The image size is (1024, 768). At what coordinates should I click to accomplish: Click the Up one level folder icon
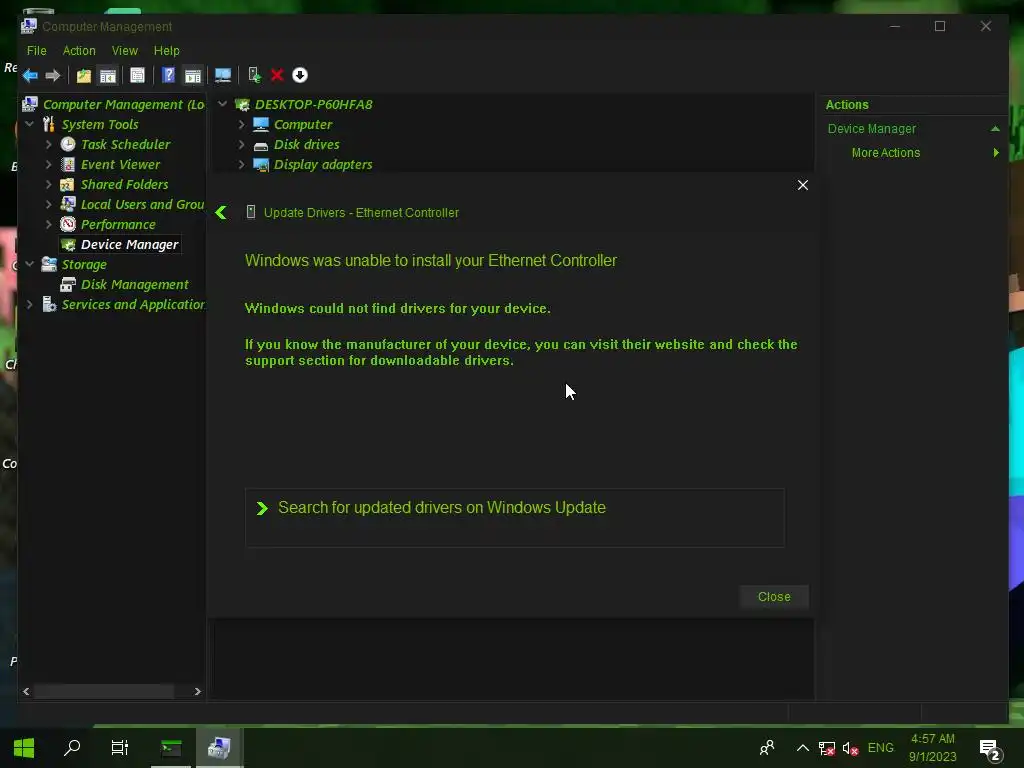pos(84,76)
